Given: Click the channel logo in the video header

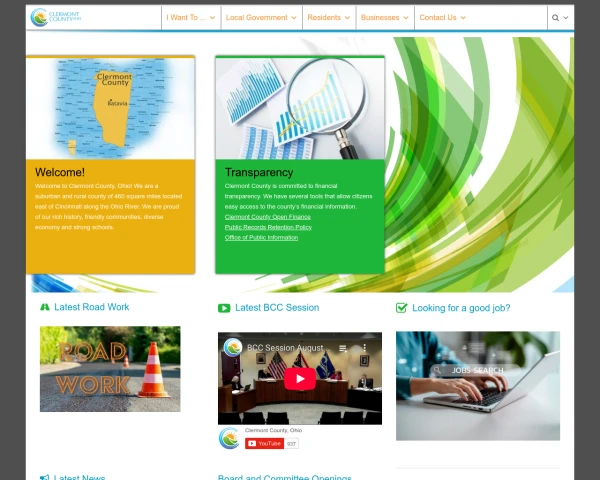Looking at the screenshot, I should pos(233,348).
